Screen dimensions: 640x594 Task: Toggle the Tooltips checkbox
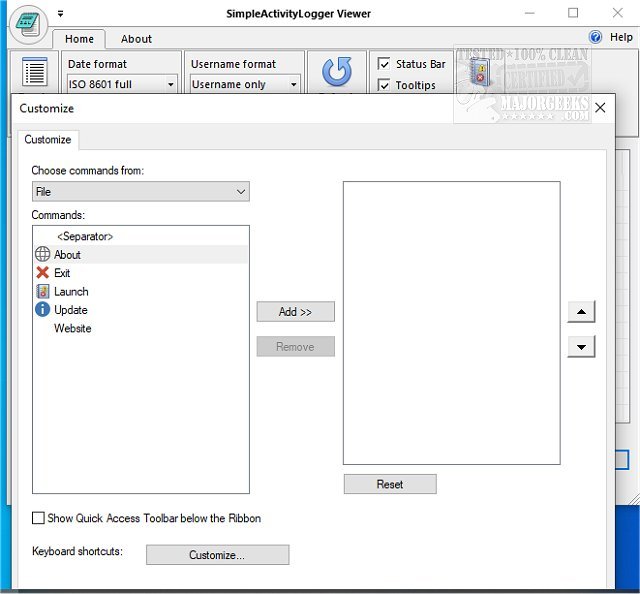384,85
